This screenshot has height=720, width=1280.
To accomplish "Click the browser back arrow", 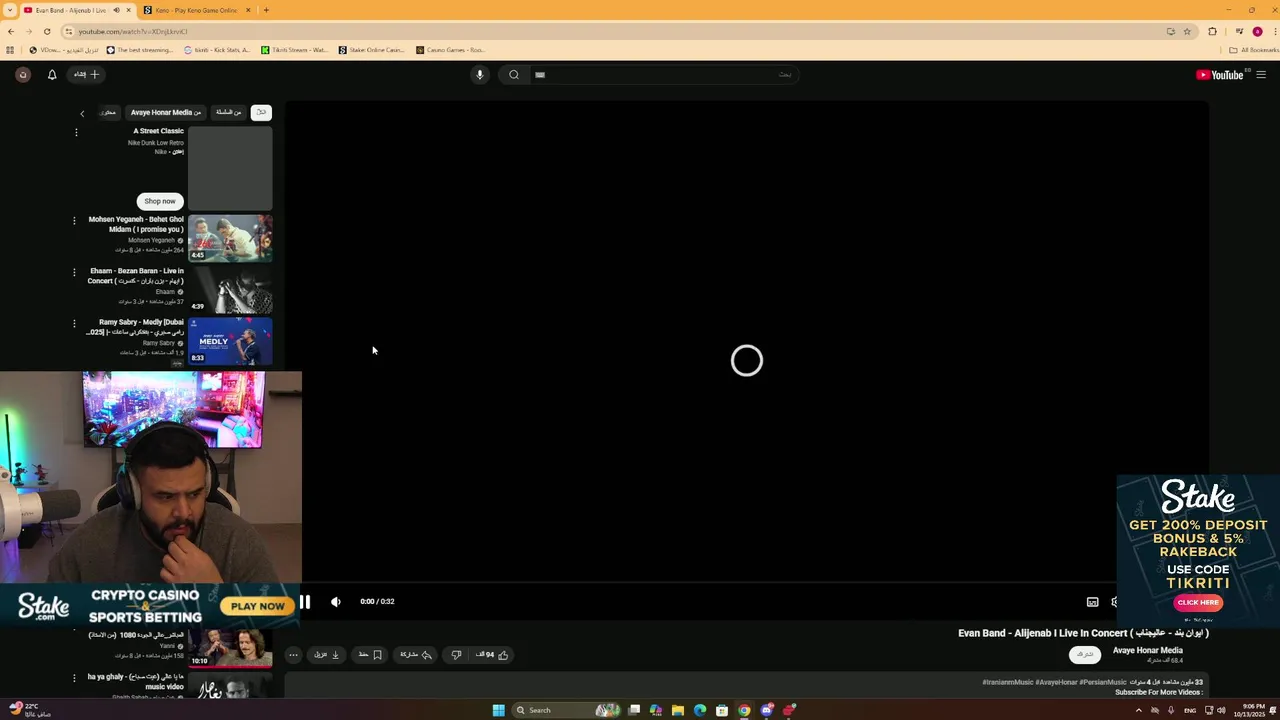I will click(x=11, y=31).
